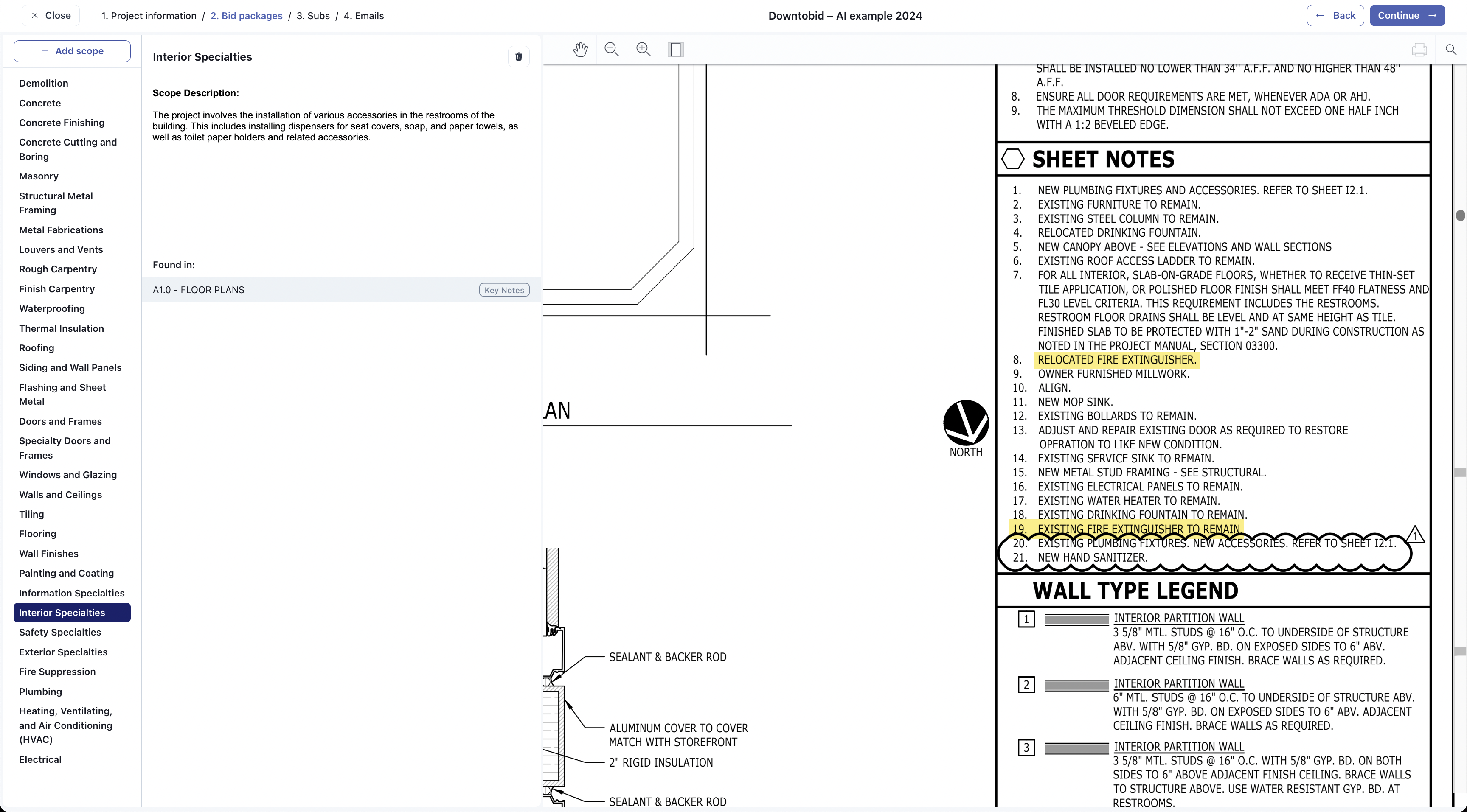This screenshot has height=812, width=1467.
Task: Select the Safety Specialties scope
Action: pyautogui.click(x=60, y=632)
